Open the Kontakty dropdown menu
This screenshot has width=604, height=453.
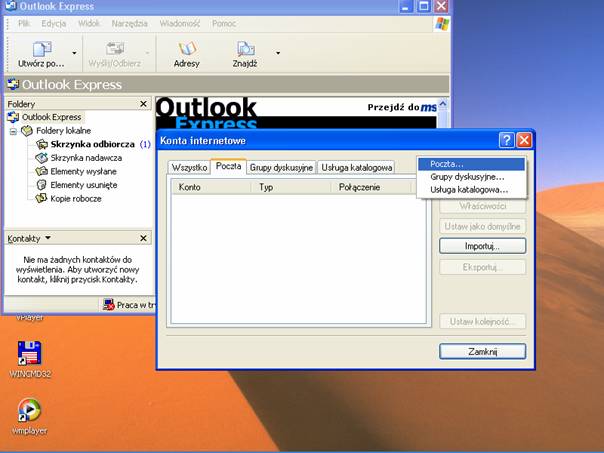[48, 238]
